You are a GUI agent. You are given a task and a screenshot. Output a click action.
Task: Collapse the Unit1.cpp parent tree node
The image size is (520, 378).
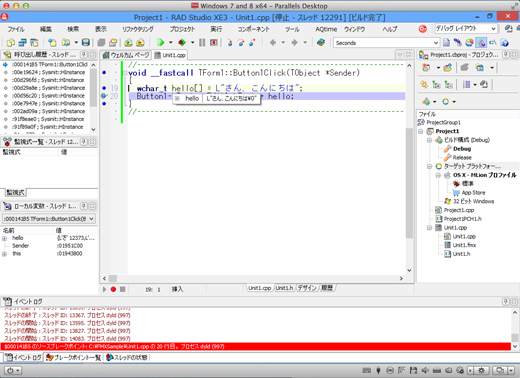(429, 228)
